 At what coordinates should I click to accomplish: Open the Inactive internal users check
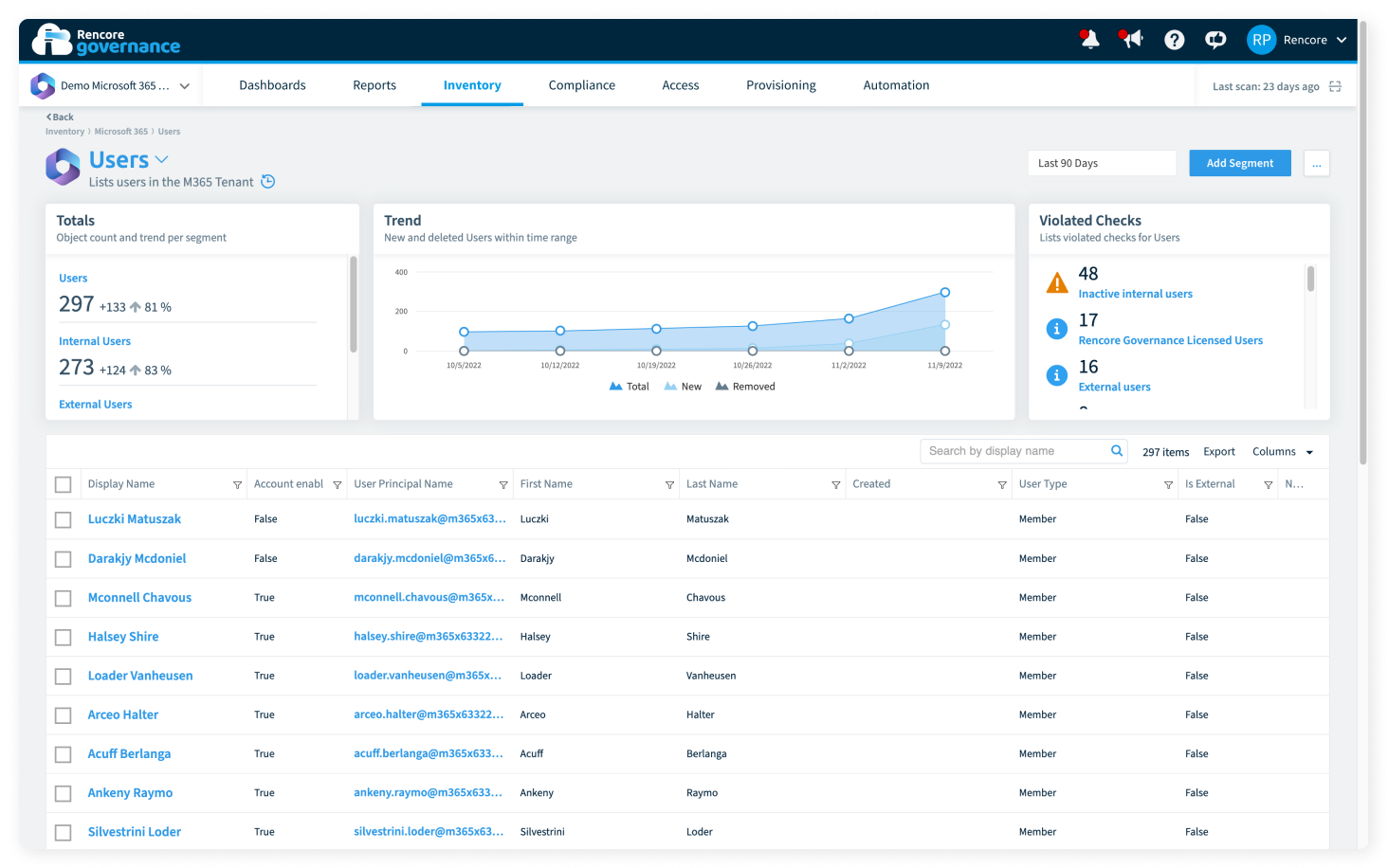point(1135,294)
